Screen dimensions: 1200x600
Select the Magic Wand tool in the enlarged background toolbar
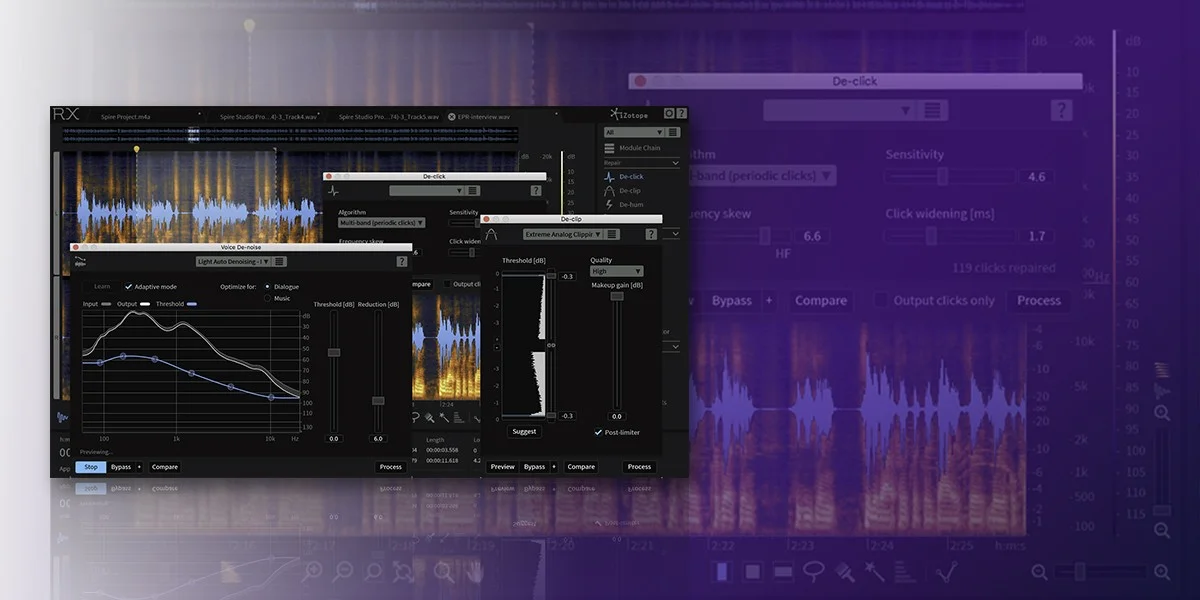coord(874,572)
